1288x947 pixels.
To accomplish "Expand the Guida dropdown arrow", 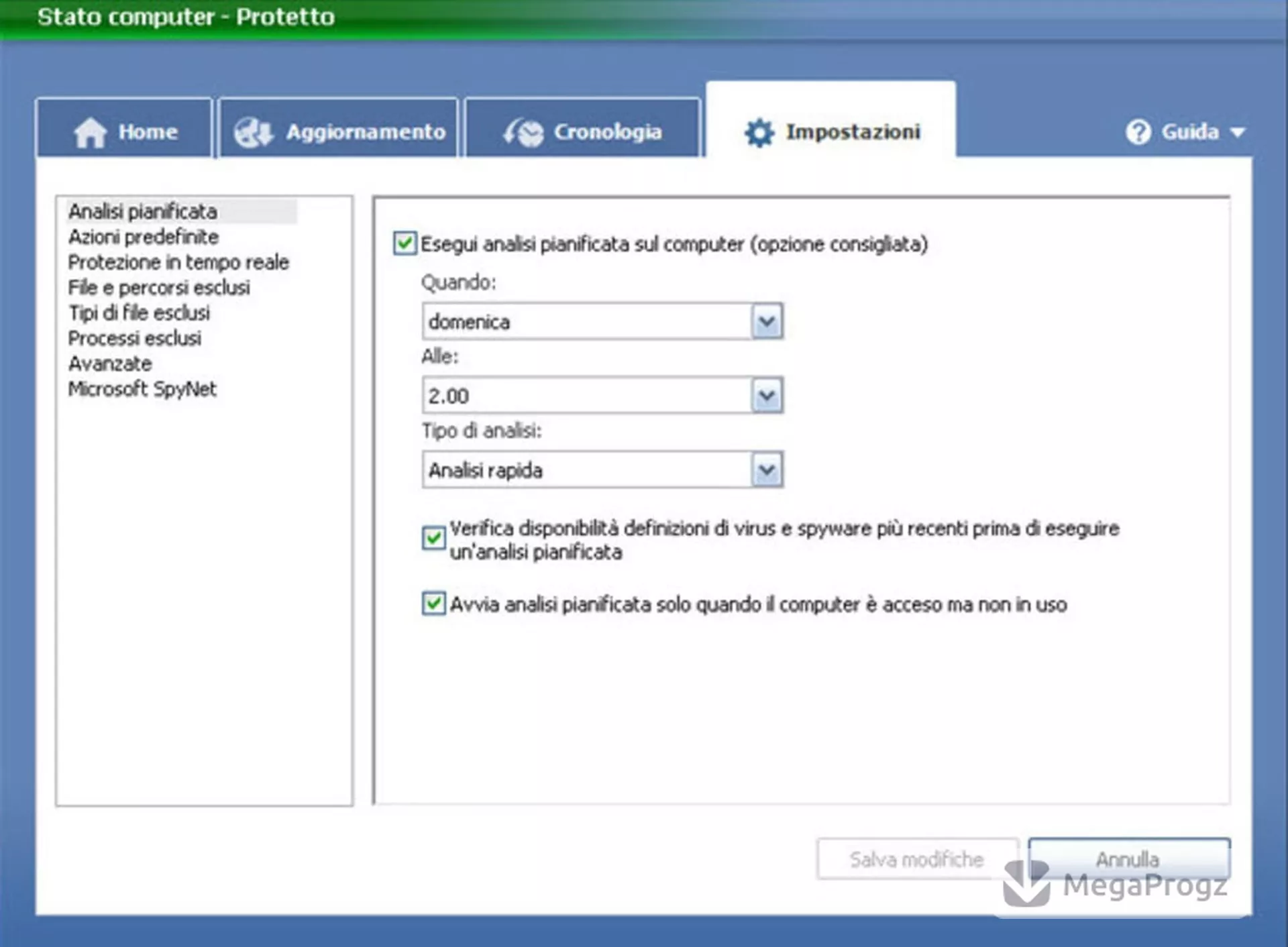I will (1238, 133).
